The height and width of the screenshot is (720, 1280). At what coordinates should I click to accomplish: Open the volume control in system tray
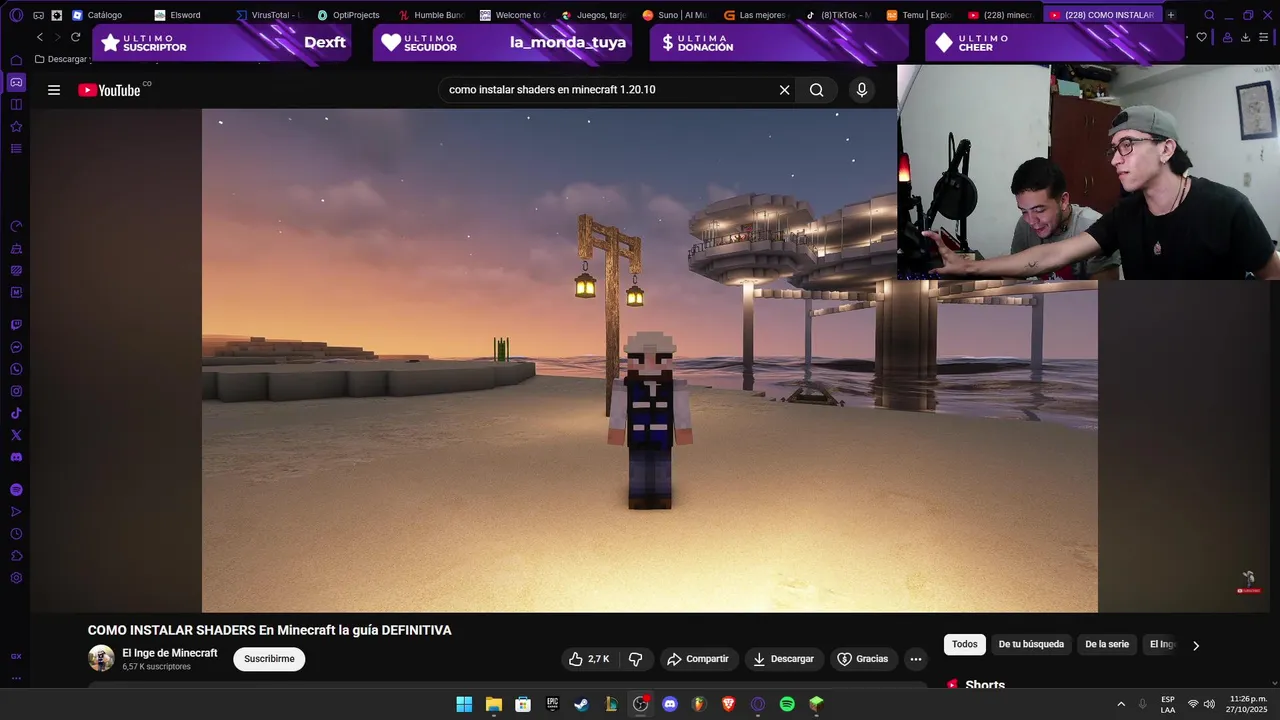pos(1209,704)
